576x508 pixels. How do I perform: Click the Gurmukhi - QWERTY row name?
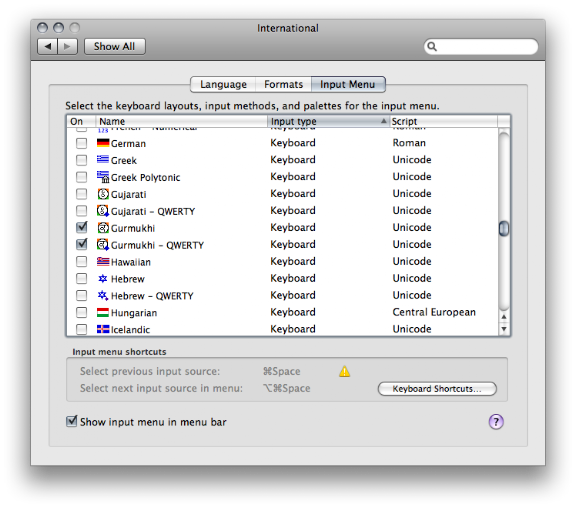click(x=157, y=245)
